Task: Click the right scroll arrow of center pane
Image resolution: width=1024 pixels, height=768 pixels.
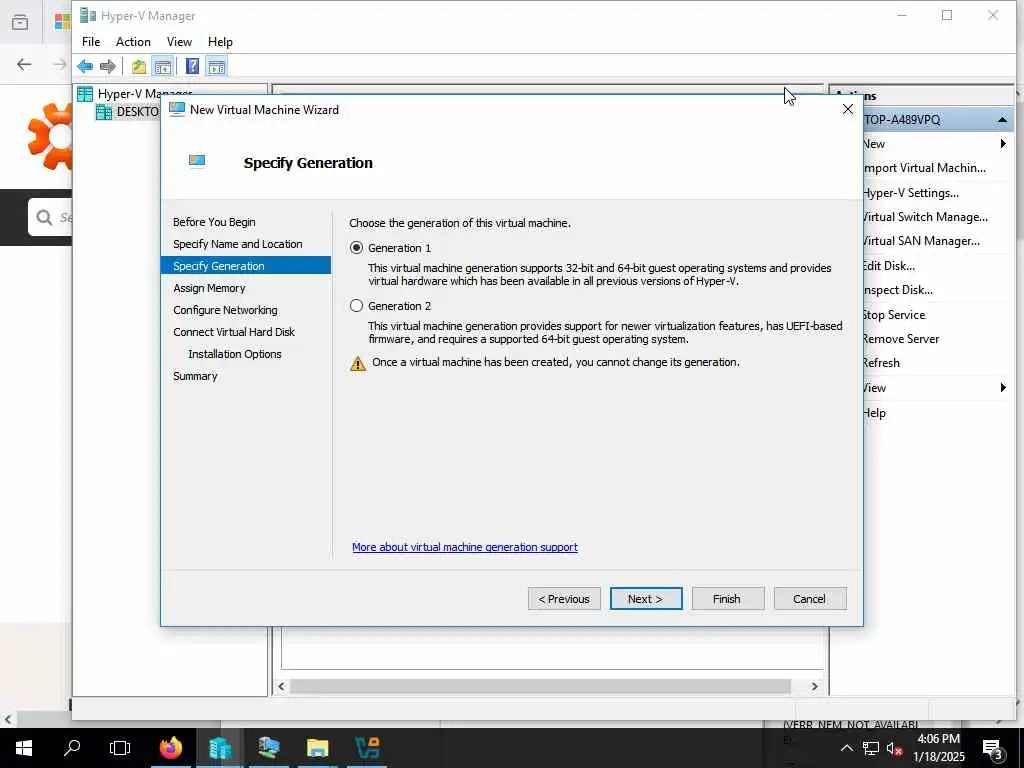Action: [x=814, y=686]
